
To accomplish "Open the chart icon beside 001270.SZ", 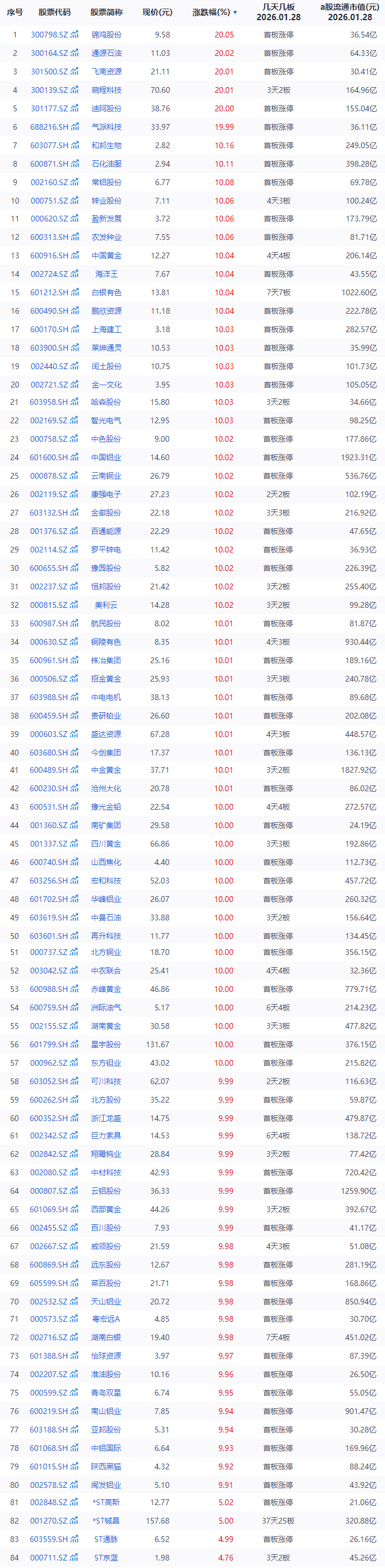I will (74, 1521).
